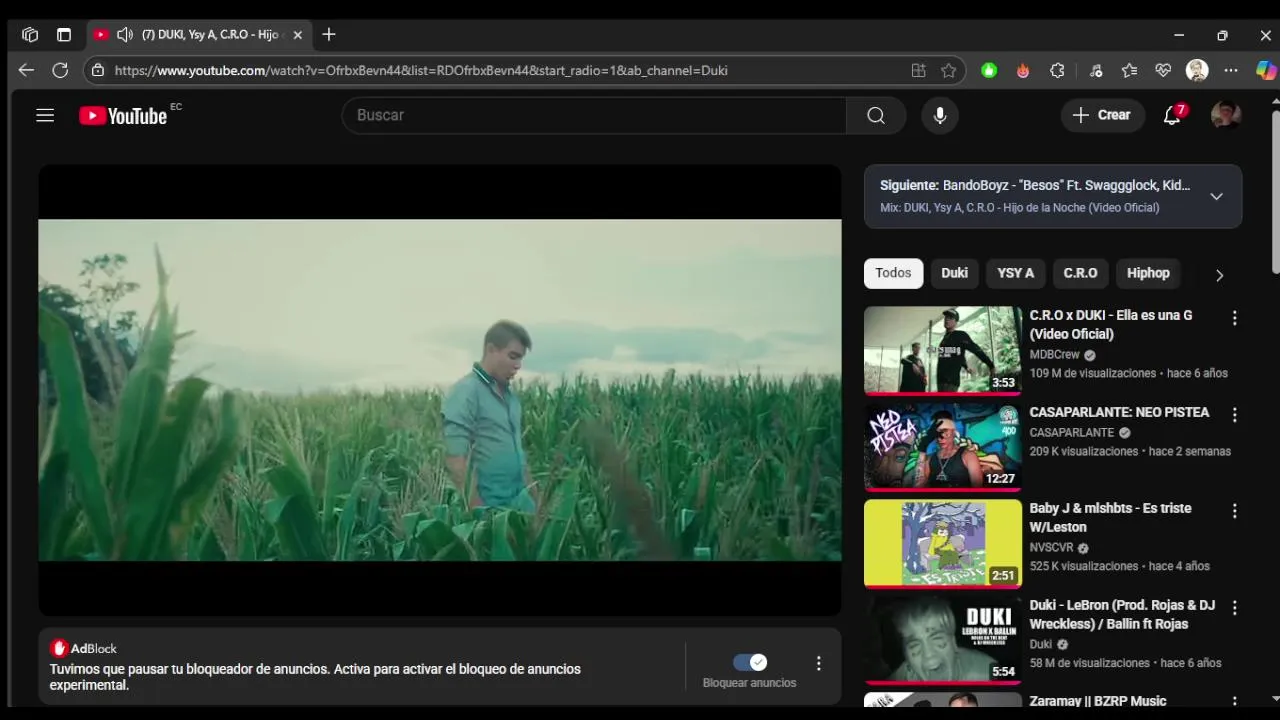Open the YouTube hamburger guide menu
Image resolution: width=1280 pixels, height=720 pixels.
click(45, 115)
